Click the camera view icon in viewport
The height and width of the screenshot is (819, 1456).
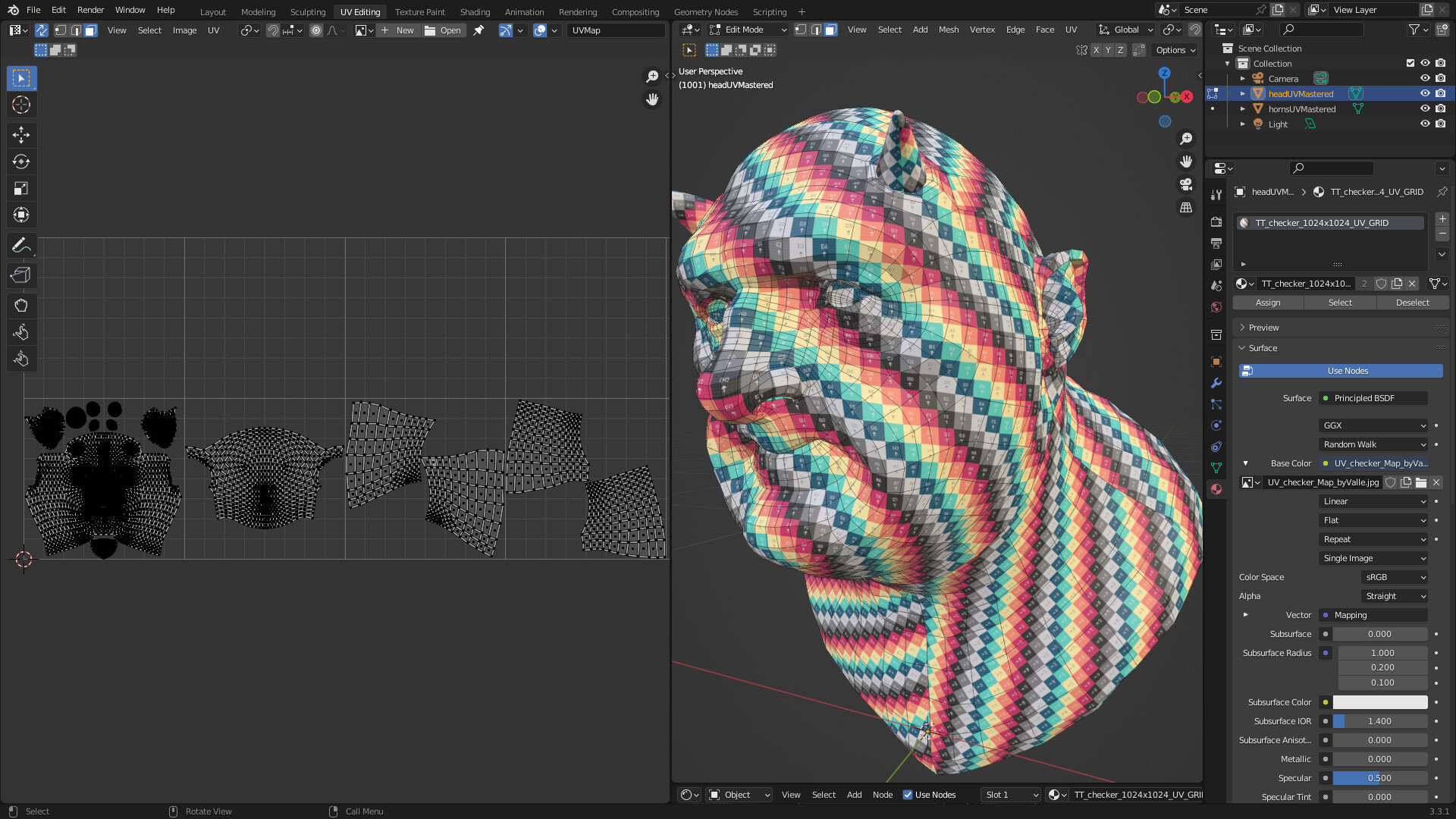pos(1186,184)
